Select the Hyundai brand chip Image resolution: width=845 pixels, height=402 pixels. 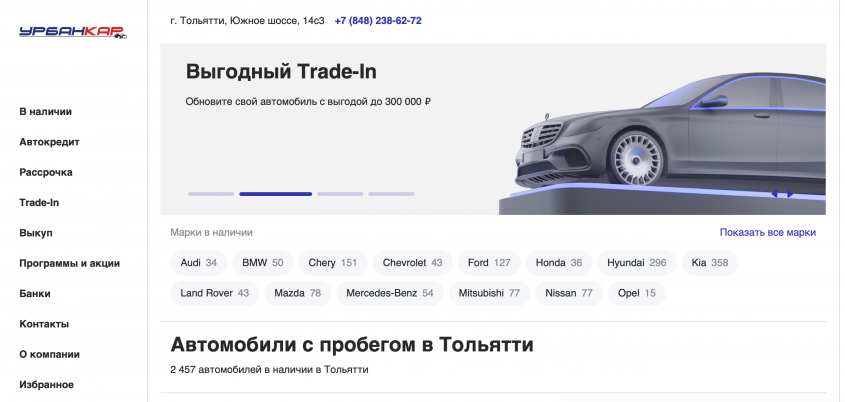click(636, 263)
